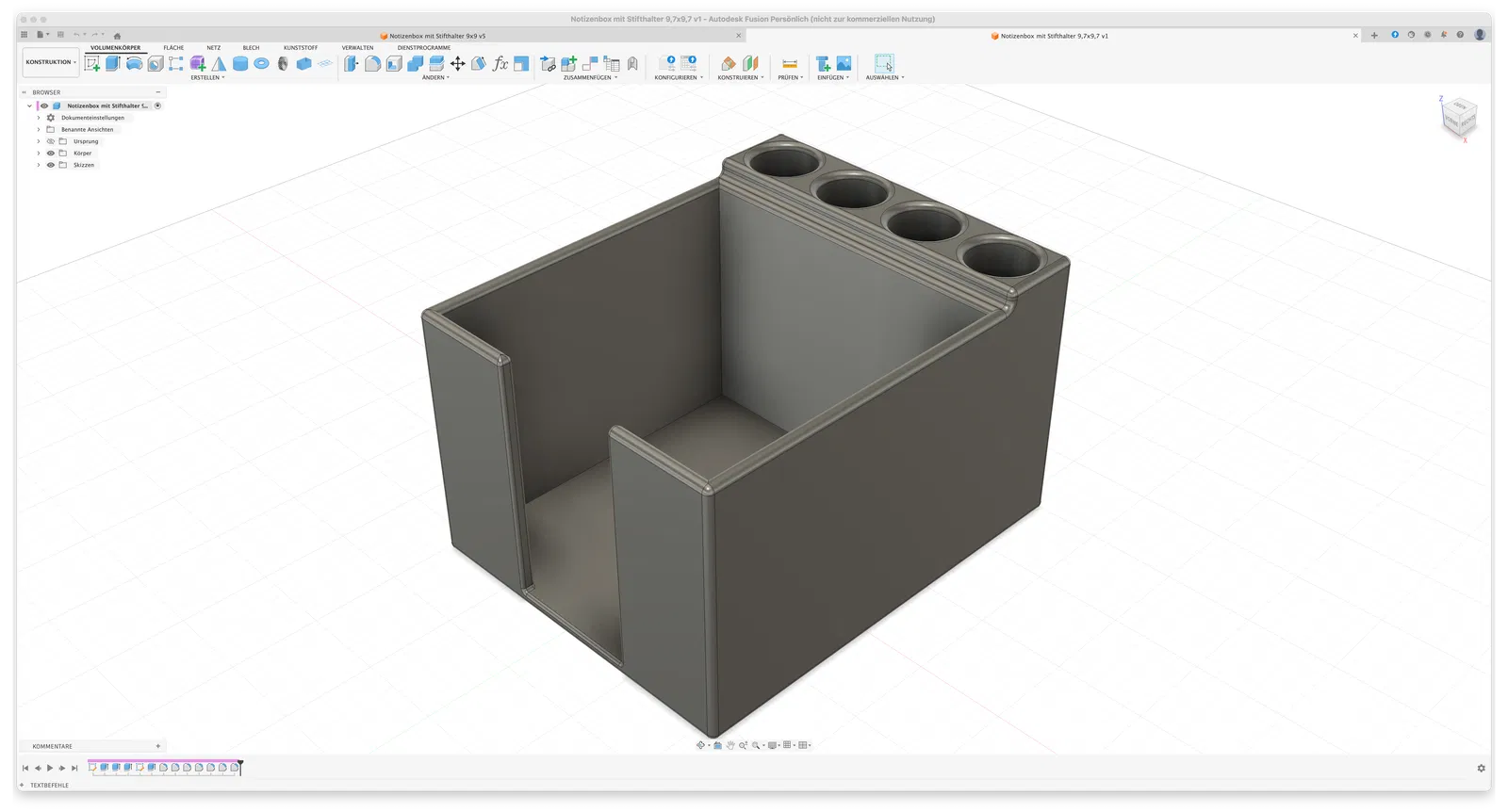The width and height of the screenshot is (1508, 812).
Task: Select the Insert Derive tool
Action: point(824,63)
